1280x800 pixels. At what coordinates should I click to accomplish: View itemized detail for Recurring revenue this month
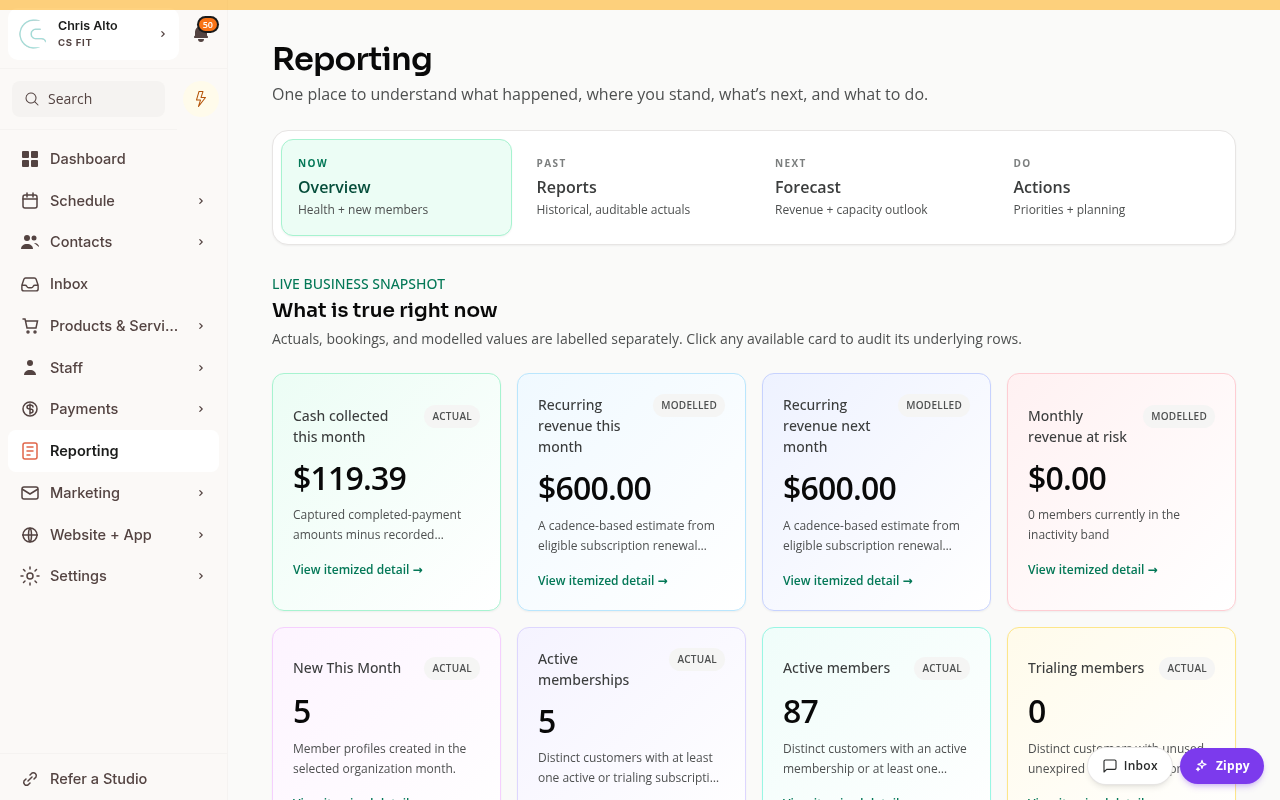coord(603,580)
